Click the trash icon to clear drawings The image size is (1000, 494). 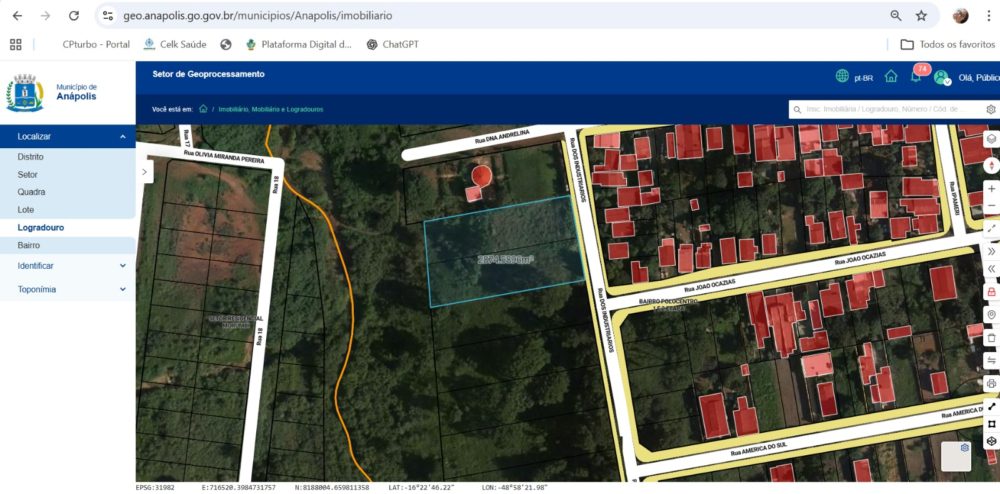pyautogui.click(x=991, y=338)
